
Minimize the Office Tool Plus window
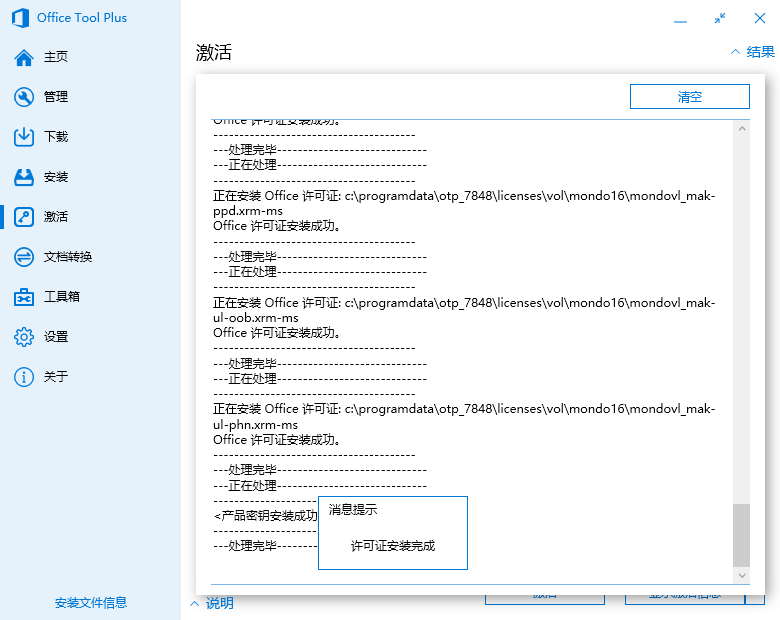[x=681, y=21]
